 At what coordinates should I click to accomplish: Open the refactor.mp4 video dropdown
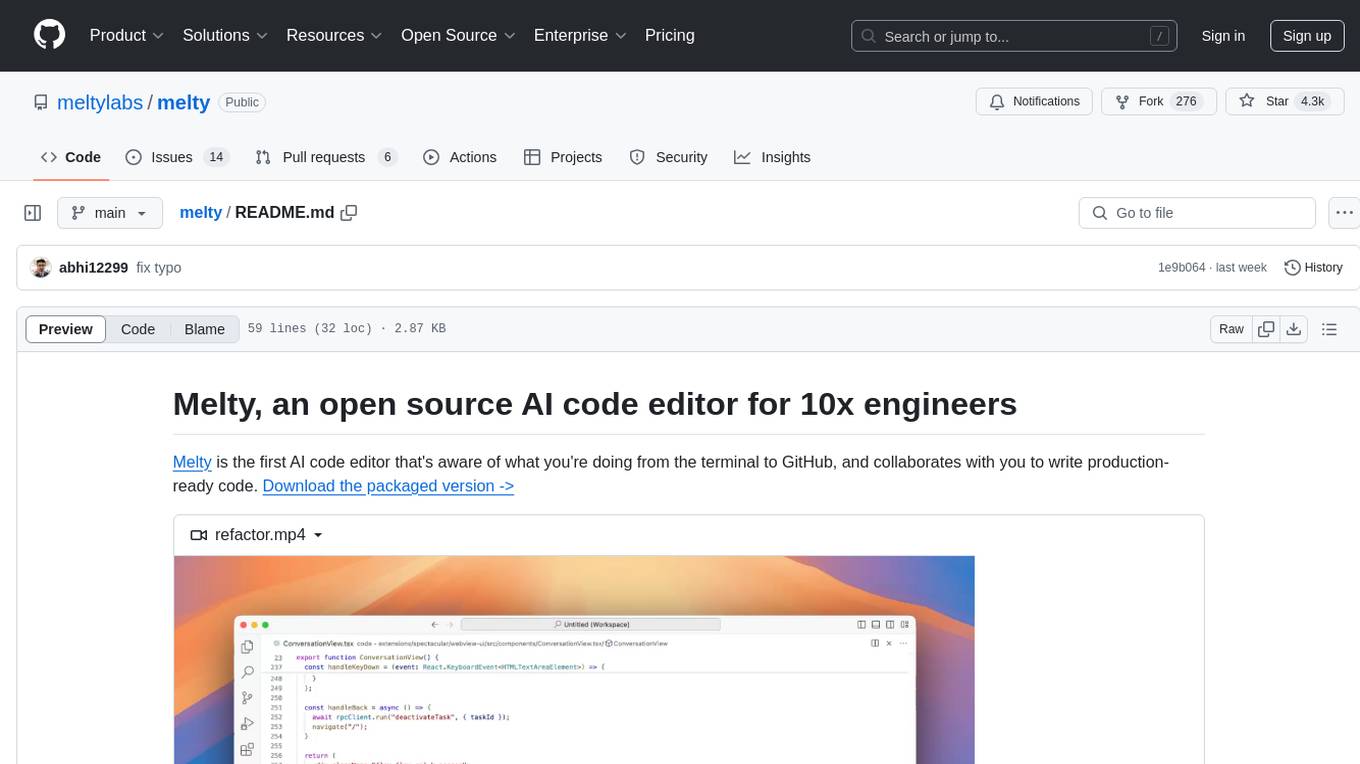coord(257,535)
